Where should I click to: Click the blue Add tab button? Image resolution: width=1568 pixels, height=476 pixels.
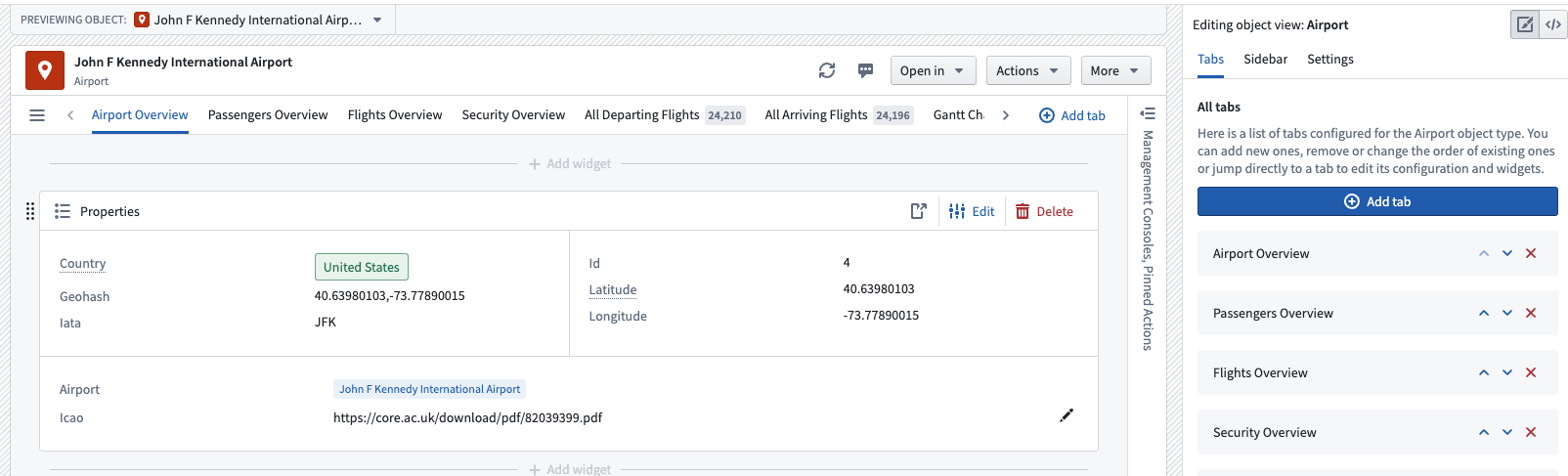(x=1377, y=201)
